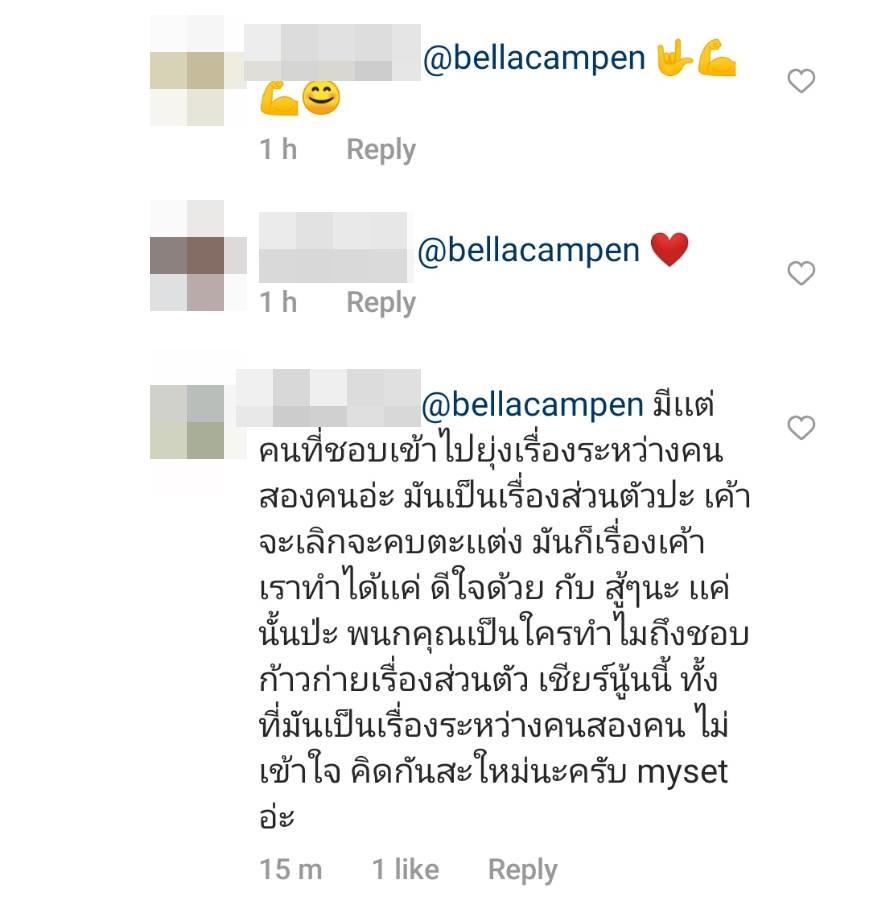The height and width of the screenshot is (916, 869).
Task: Open @bellacampen mention beside the red heart
Action: tap(529, 251)
